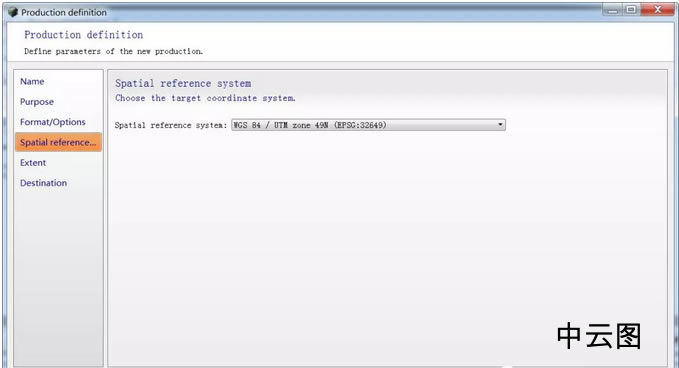Click the 'Spatial reference system:' label
Viewport: 679px width, 368px height.
[171, 125]
